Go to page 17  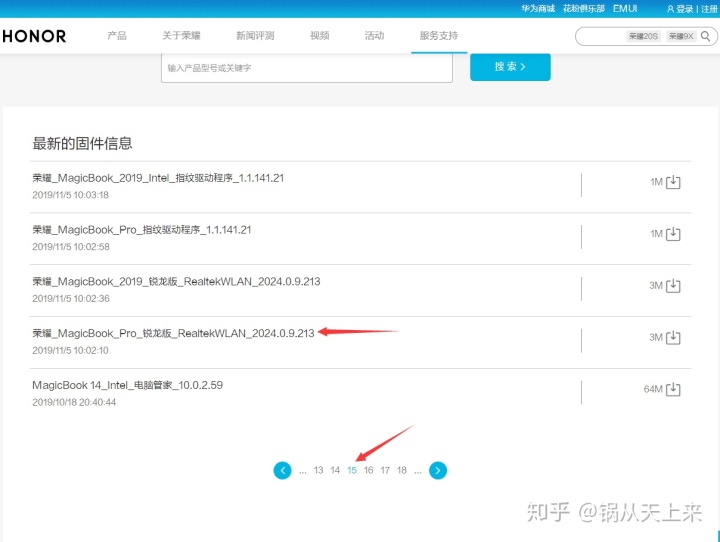385,470
